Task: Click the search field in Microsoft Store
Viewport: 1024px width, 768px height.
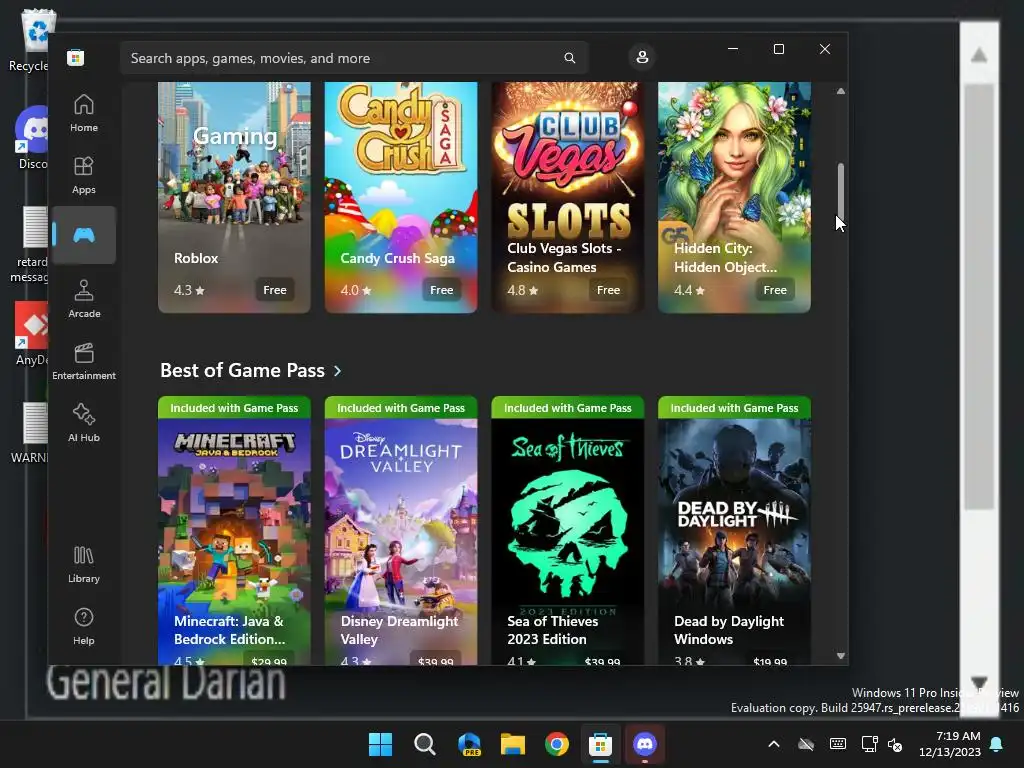Action: [354, 58]
